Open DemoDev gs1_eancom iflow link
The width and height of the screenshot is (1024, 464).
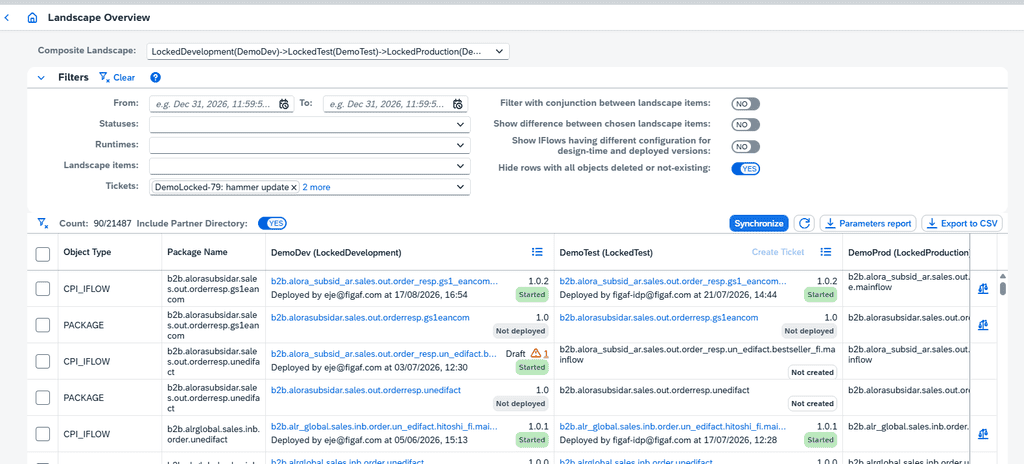(384, 281)
